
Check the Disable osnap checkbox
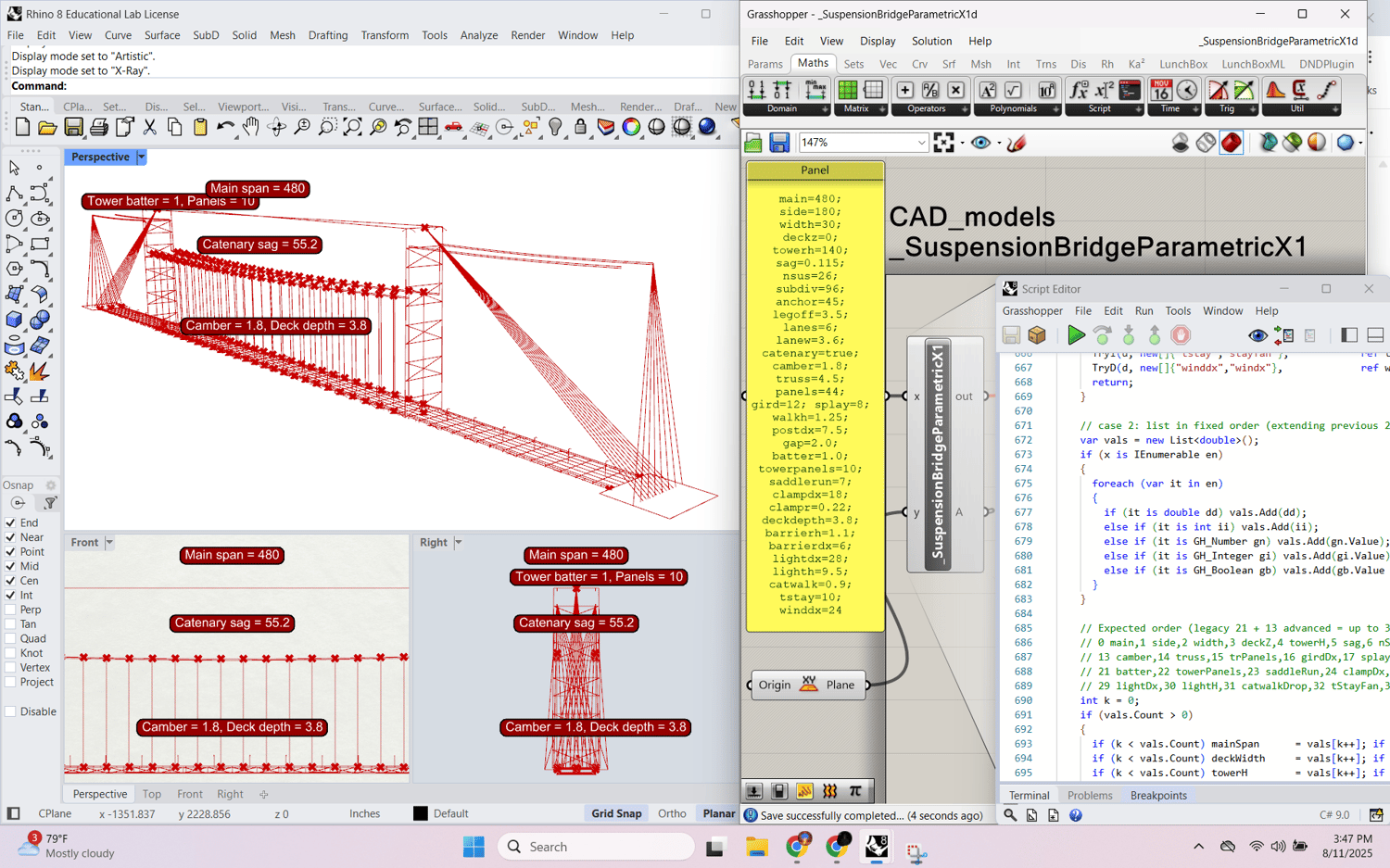coord(10,711)
